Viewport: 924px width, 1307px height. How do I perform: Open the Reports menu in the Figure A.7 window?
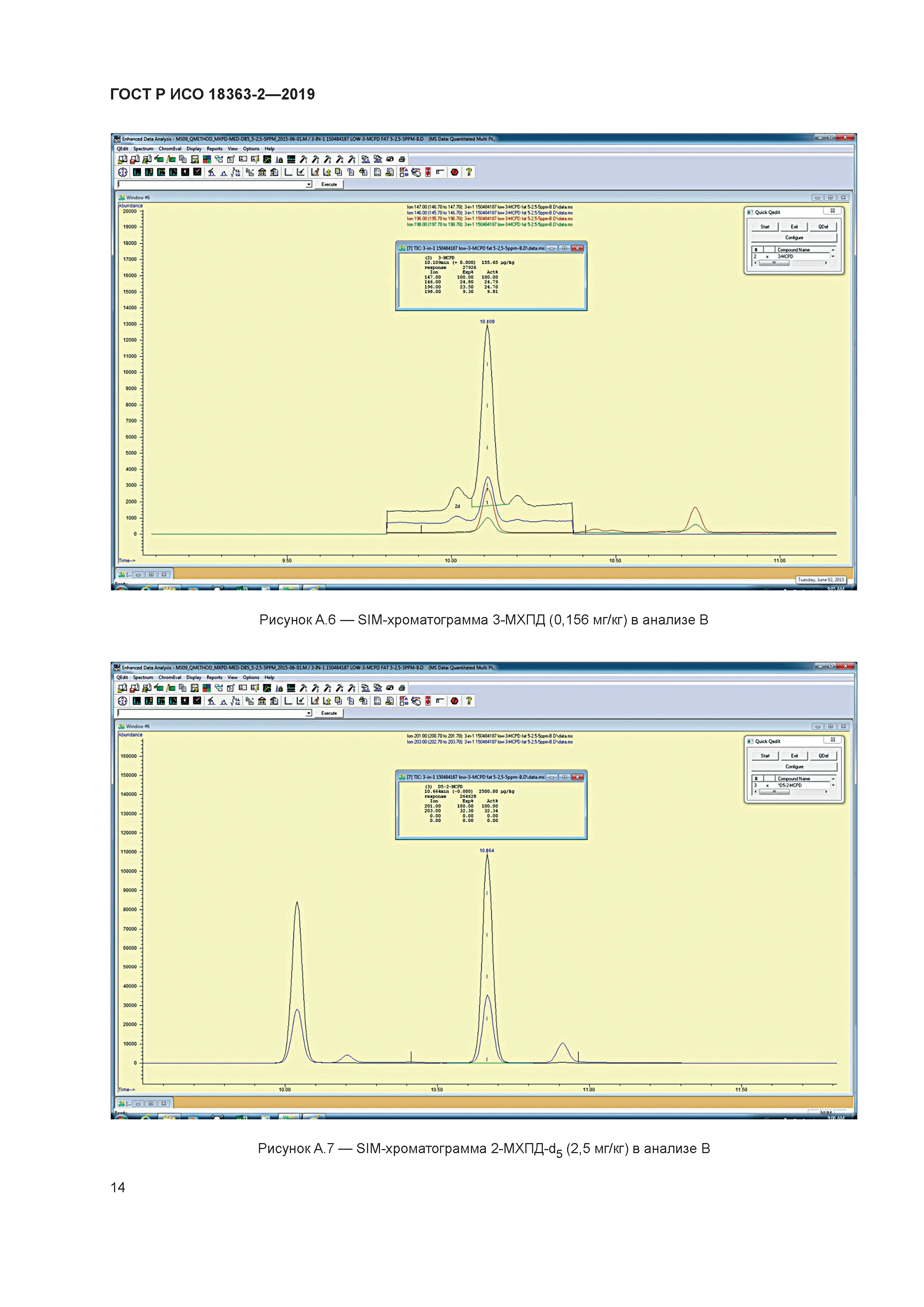tap(214, 677)
